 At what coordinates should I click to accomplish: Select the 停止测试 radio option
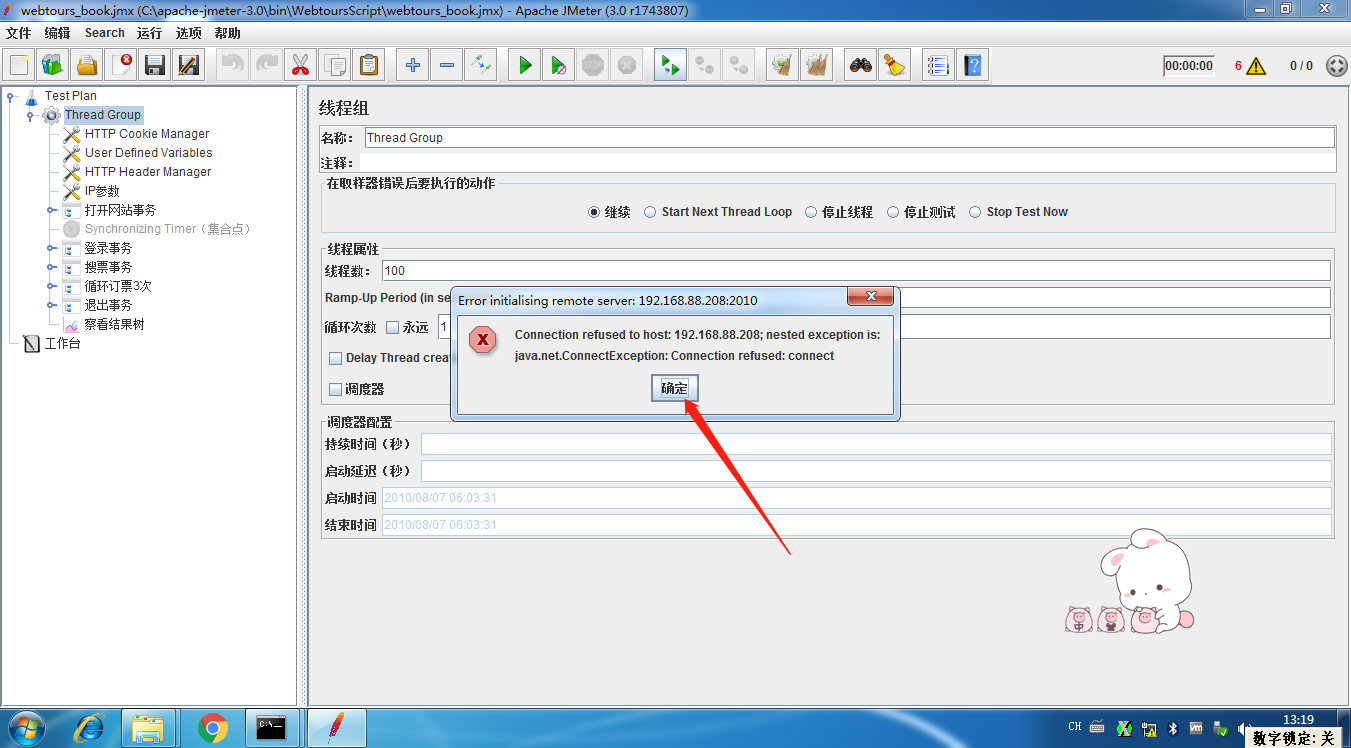893,212
